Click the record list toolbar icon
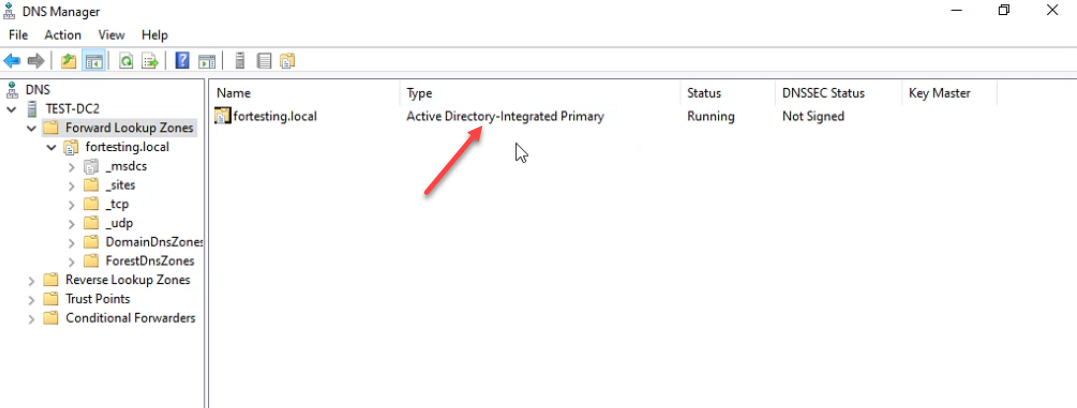 click(264, 61)
